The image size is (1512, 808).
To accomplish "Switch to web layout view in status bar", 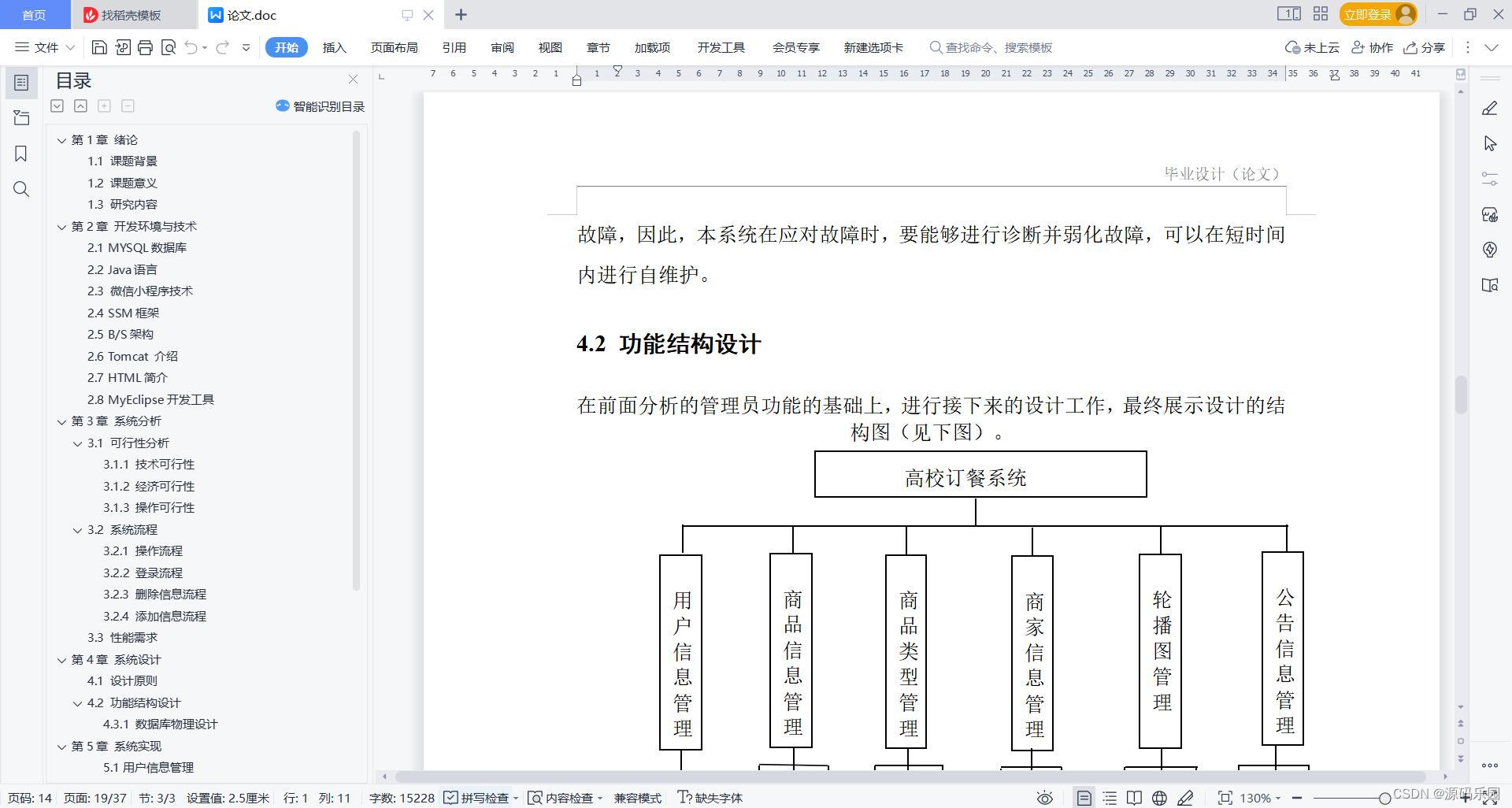I will [x=1159, y=798].
